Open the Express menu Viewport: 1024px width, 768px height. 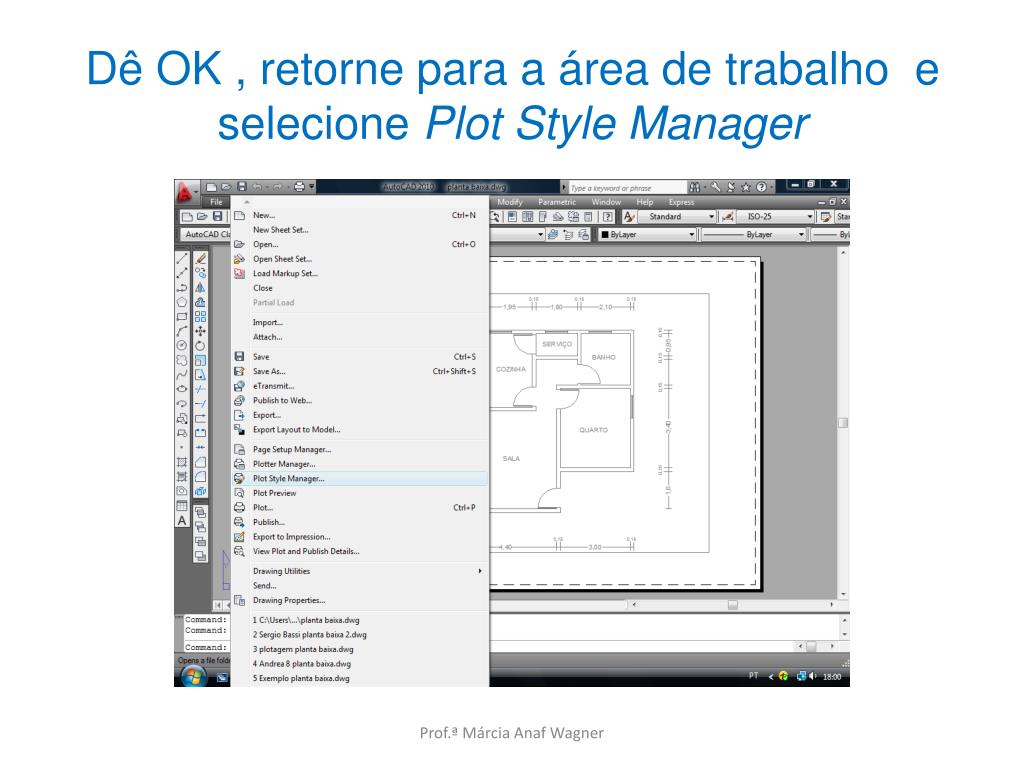[681, 202]
